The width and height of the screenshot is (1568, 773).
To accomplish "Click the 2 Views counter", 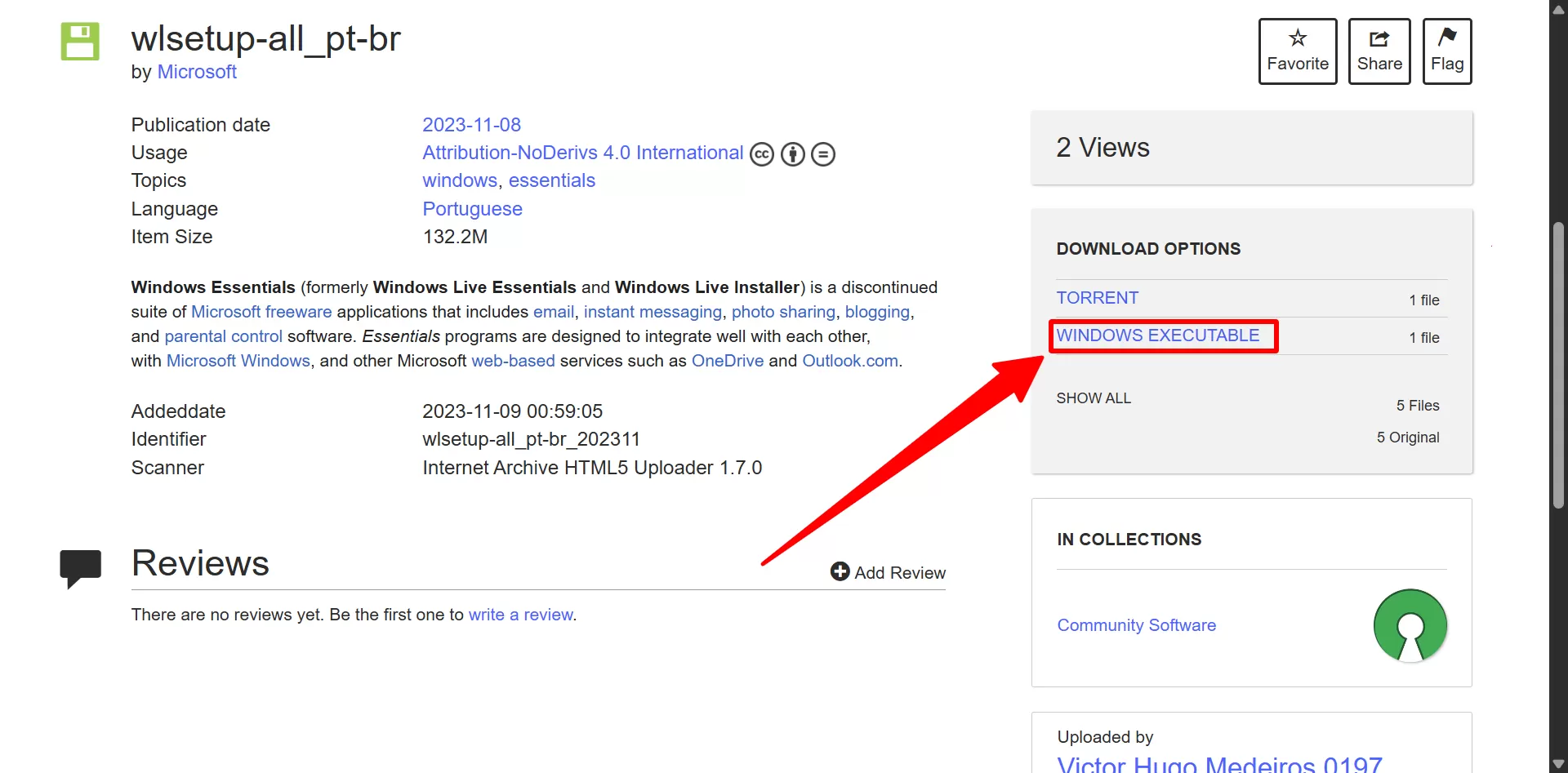I will tap(1102, 148).
